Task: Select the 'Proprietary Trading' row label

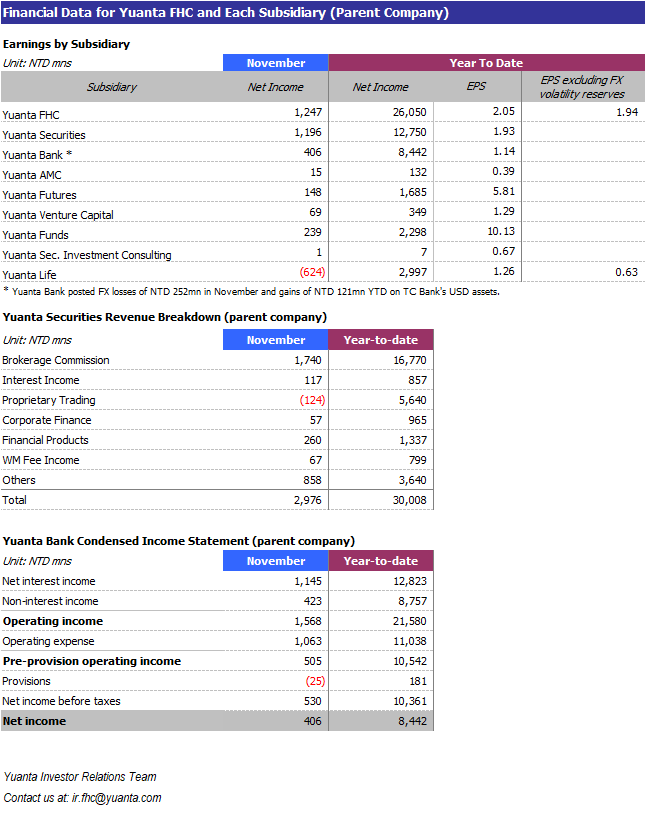Action: 49,400
